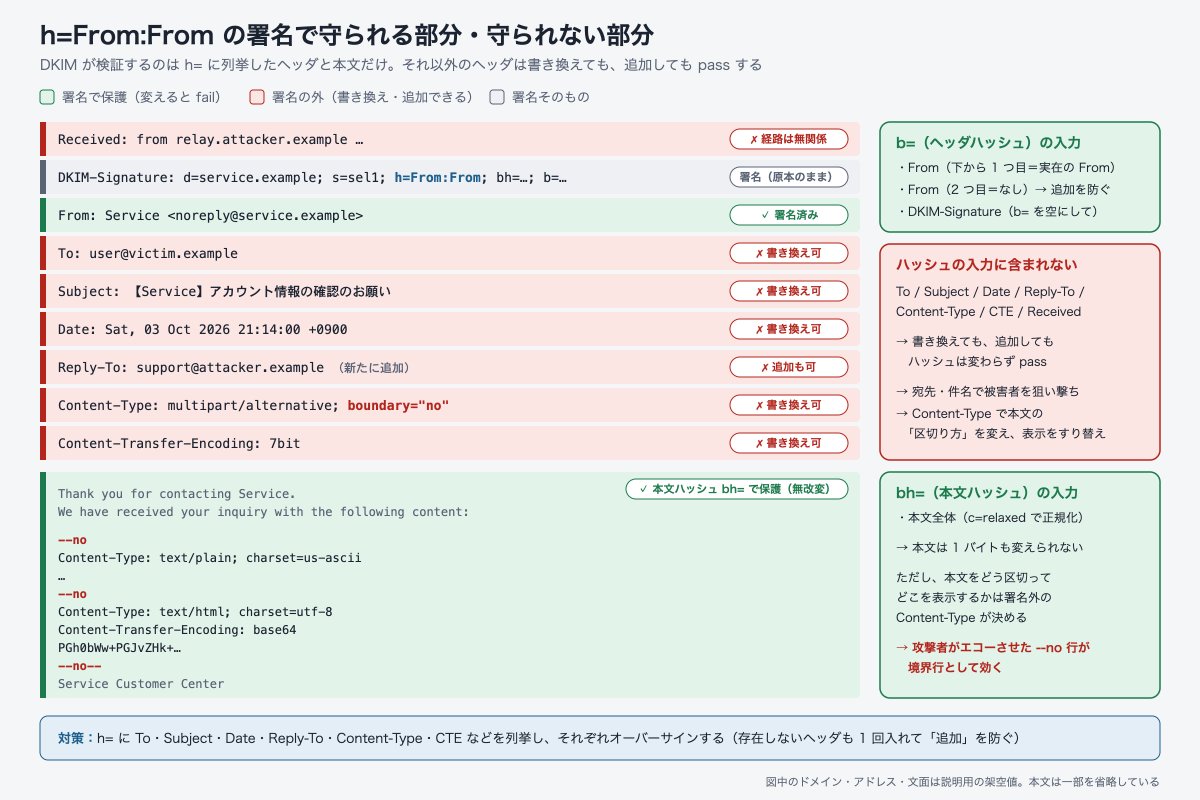The height and width of the screenshot is (800, 1200).
Task: Click the '署名（原本のまま）' badge
Action: coord(789,177)
